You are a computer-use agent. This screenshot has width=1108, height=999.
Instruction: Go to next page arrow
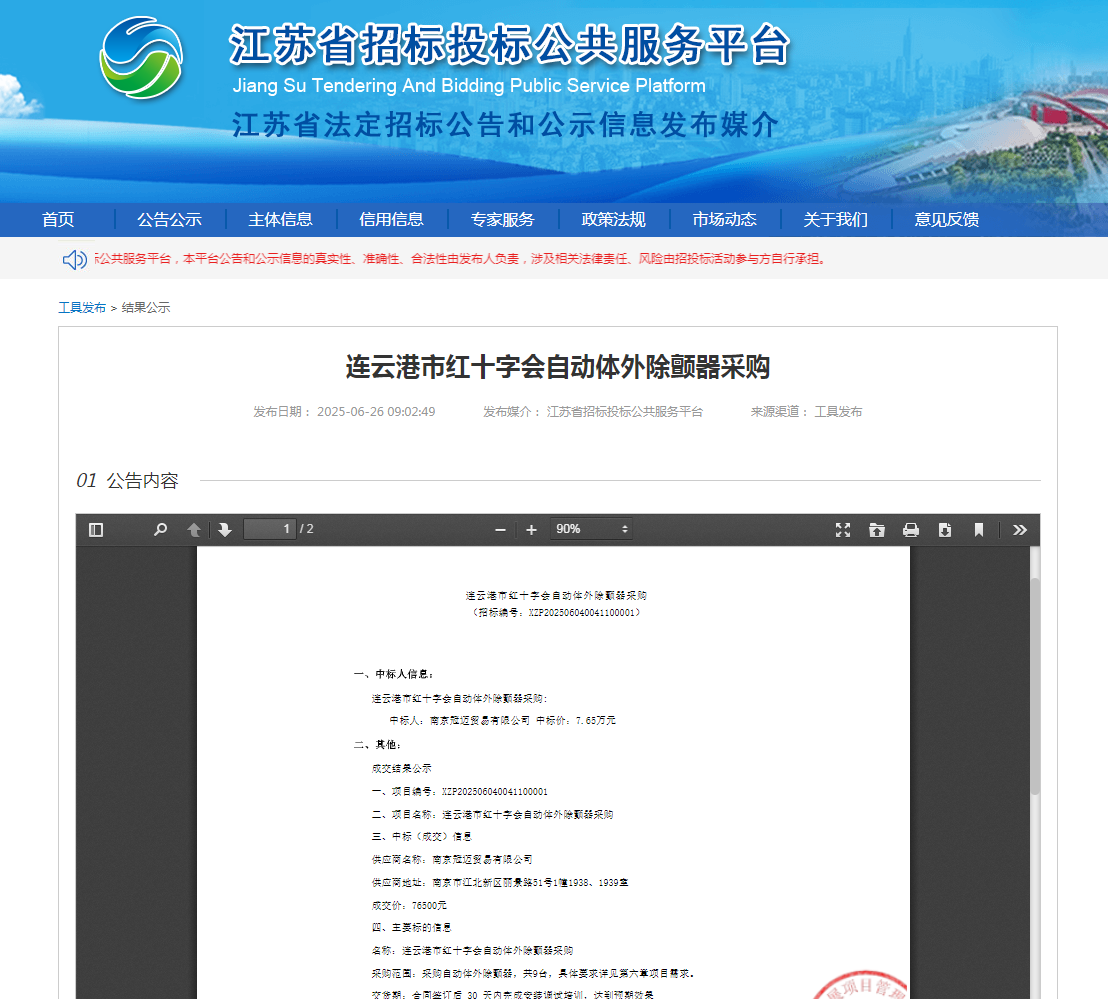225,530
